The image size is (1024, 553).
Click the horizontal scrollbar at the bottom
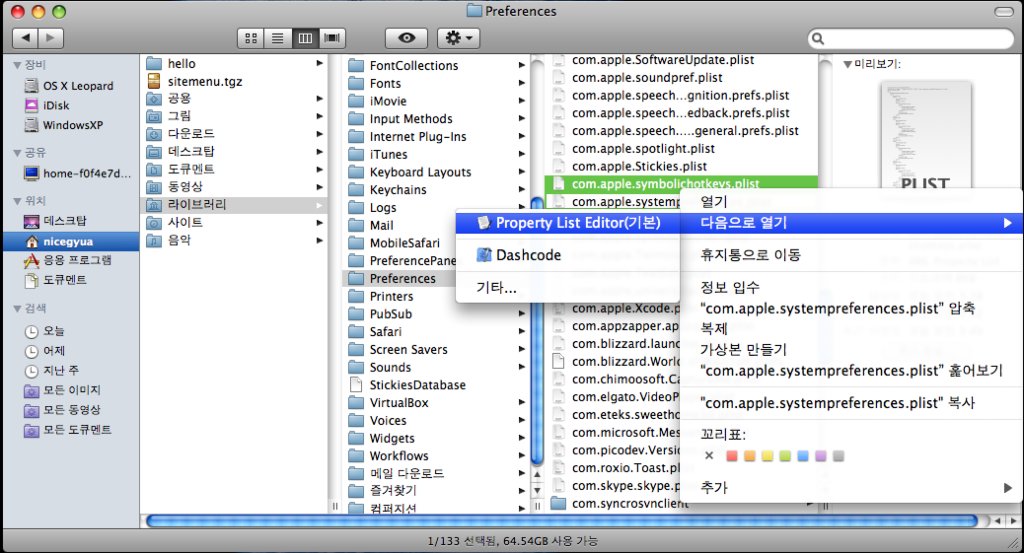[562, 520]
